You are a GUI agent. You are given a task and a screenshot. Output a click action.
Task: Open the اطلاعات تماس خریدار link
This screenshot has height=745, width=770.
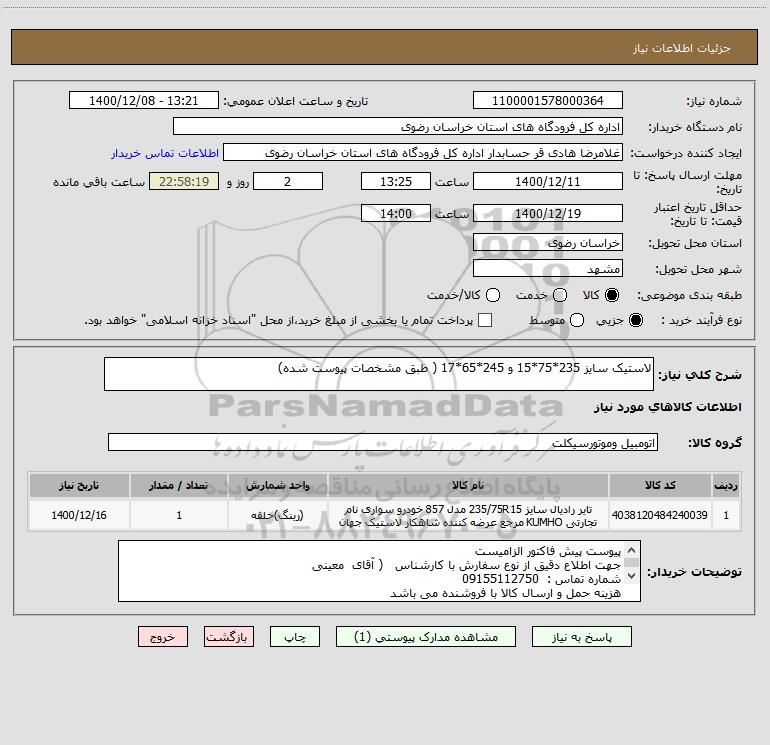pos(165,153)
